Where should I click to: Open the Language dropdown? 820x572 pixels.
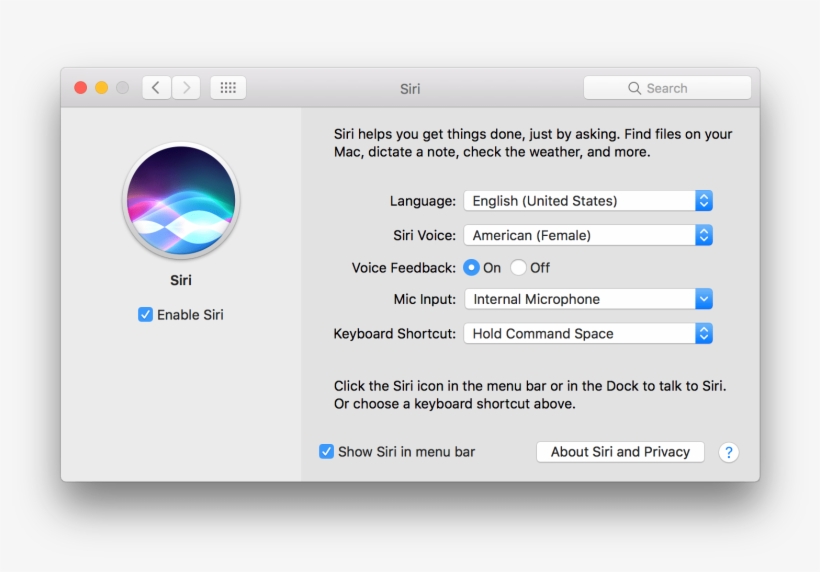pyautogui.click(x=588, y=201)
